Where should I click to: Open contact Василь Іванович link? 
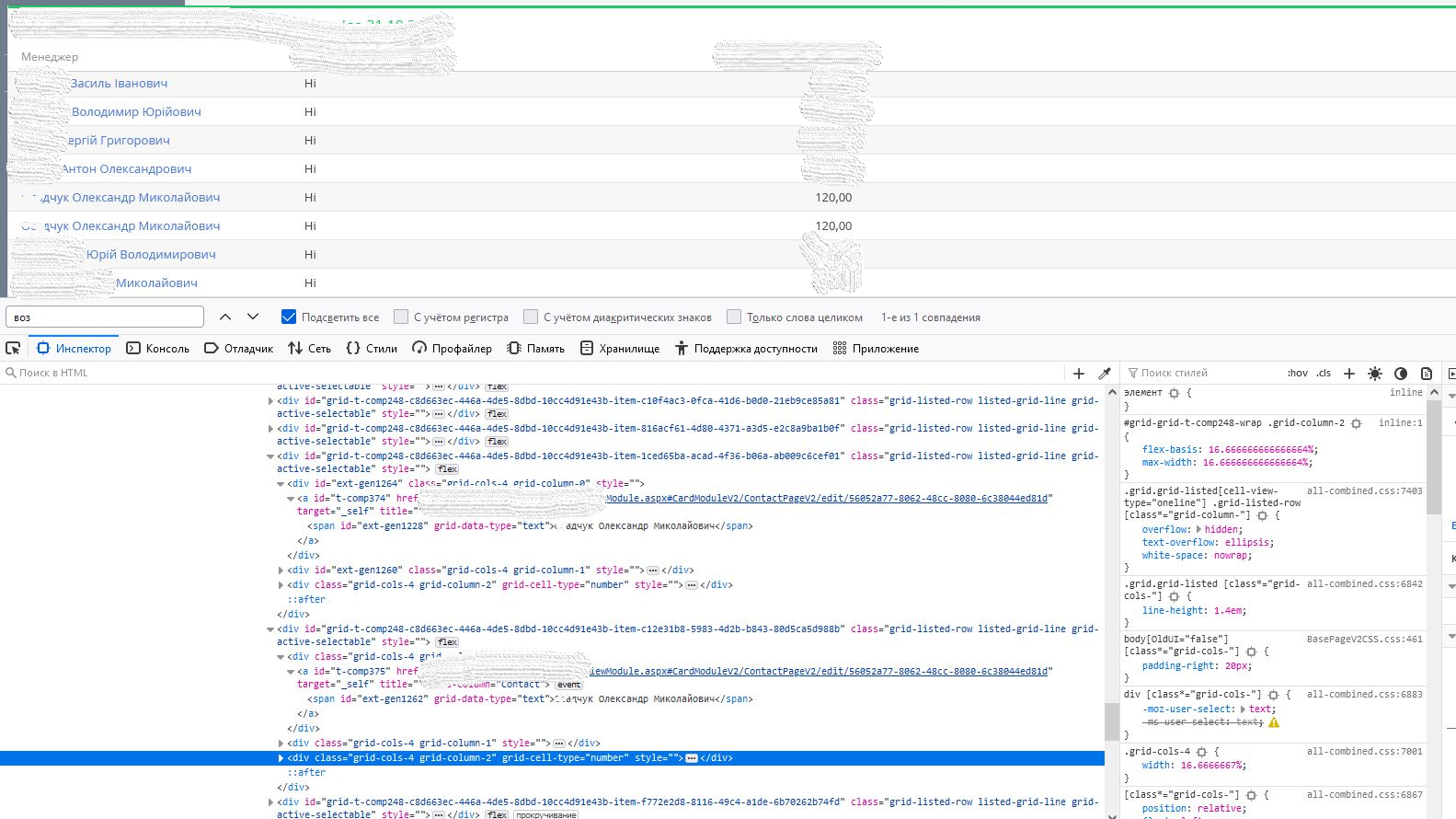[x=119, y=83]
